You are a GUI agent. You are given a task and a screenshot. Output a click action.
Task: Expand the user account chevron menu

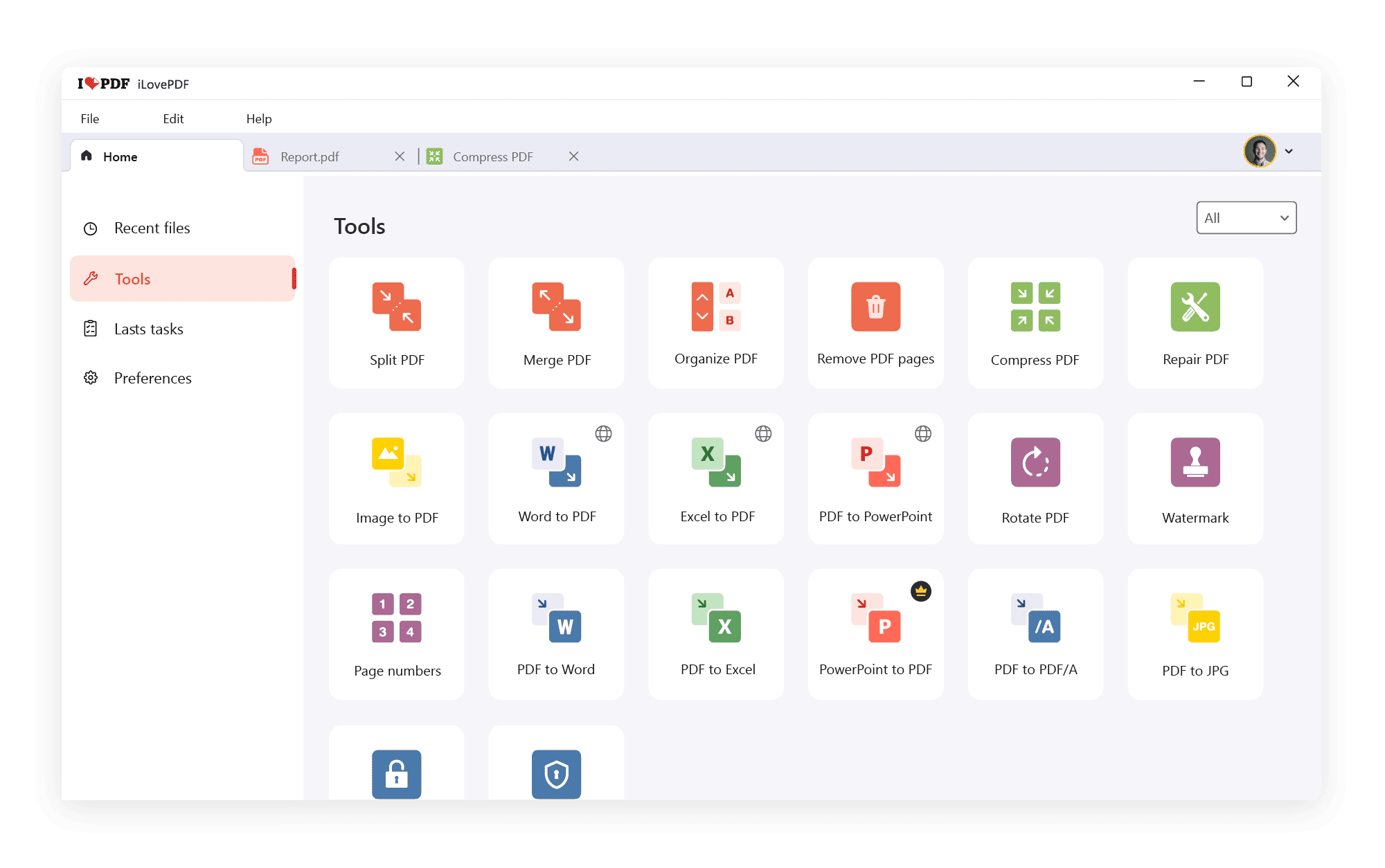pyautogui.click(x=1289, y=152)
